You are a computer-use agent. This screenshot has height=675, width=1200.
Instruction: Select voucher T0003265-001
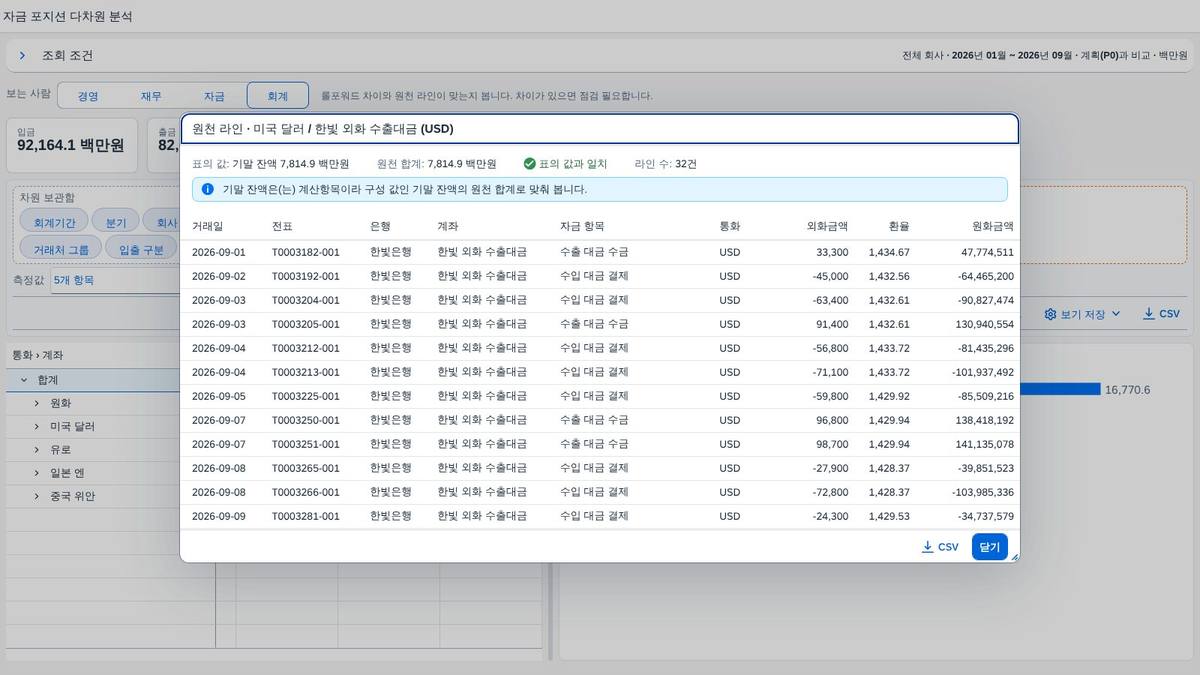point(305,468)
